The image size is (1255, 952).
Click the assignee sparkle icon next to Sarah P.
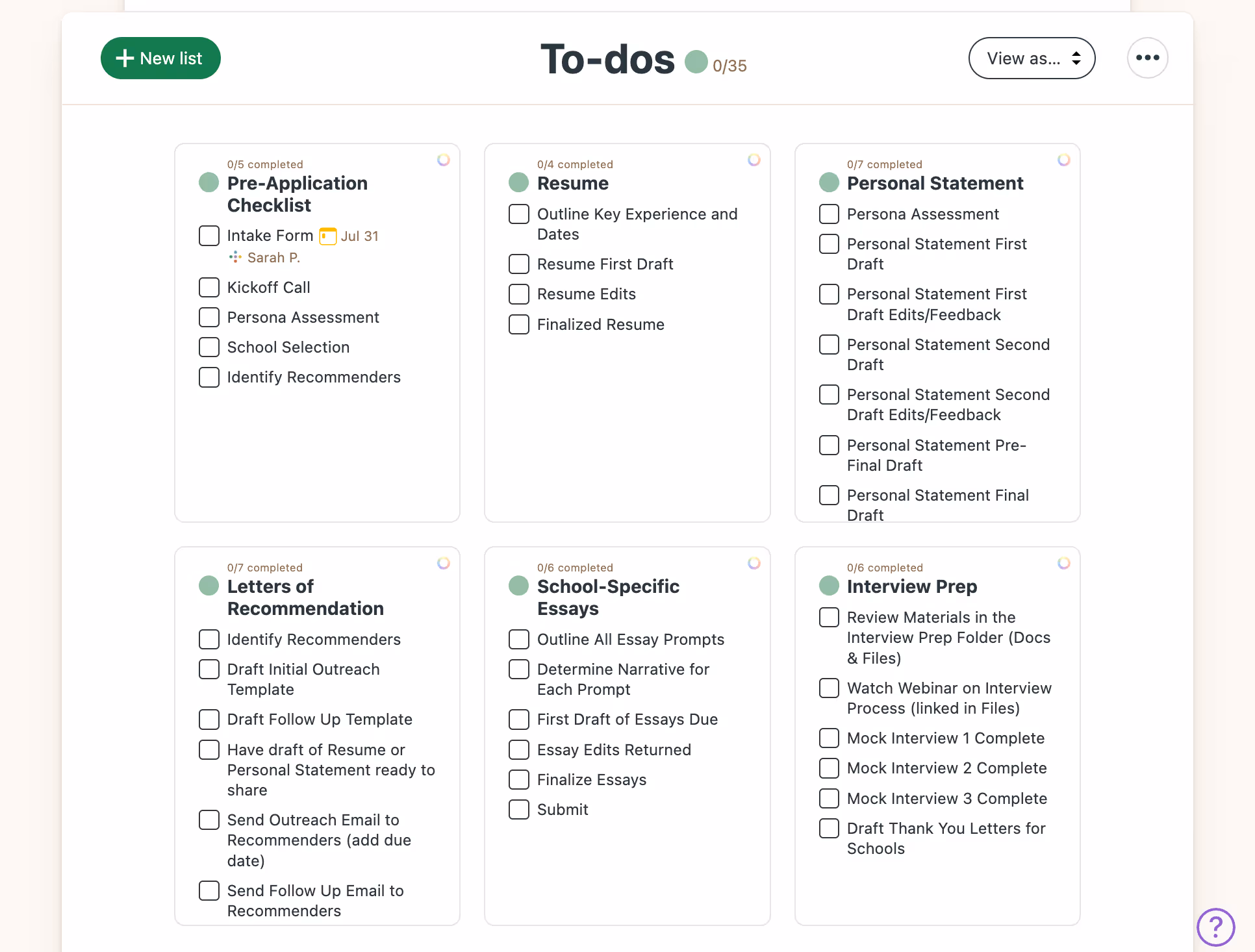[x=235, y=257]
